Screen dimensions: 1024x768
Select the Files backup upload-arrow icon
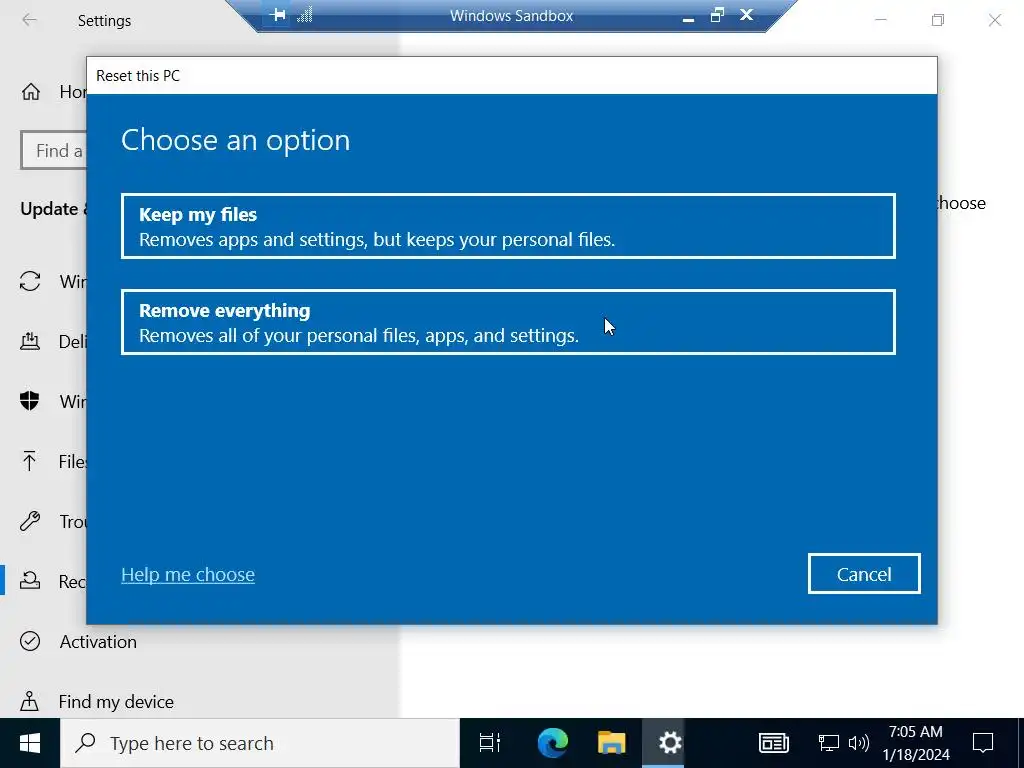29,461
